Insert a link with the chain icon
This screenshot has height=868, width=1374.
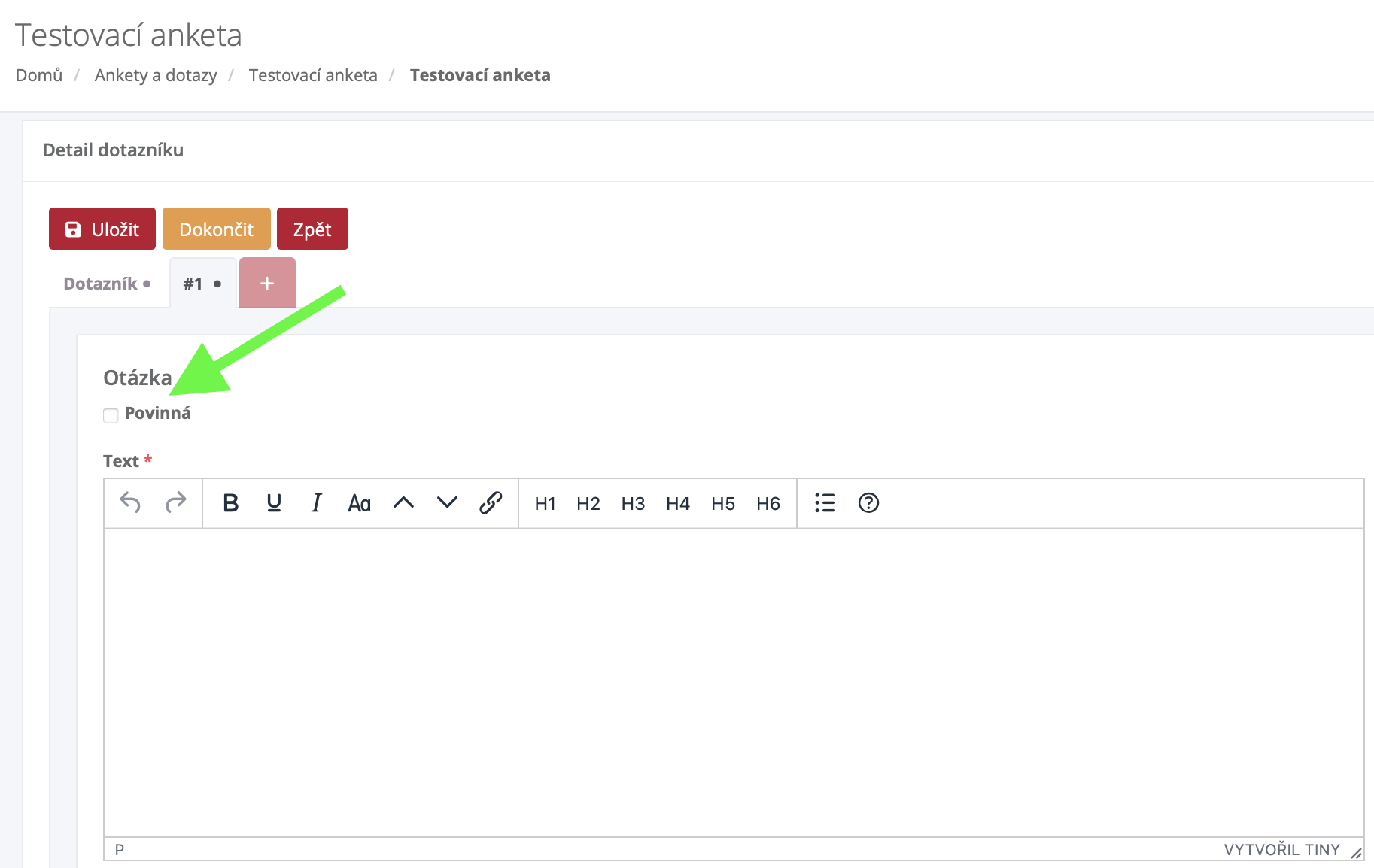(491, 502)
